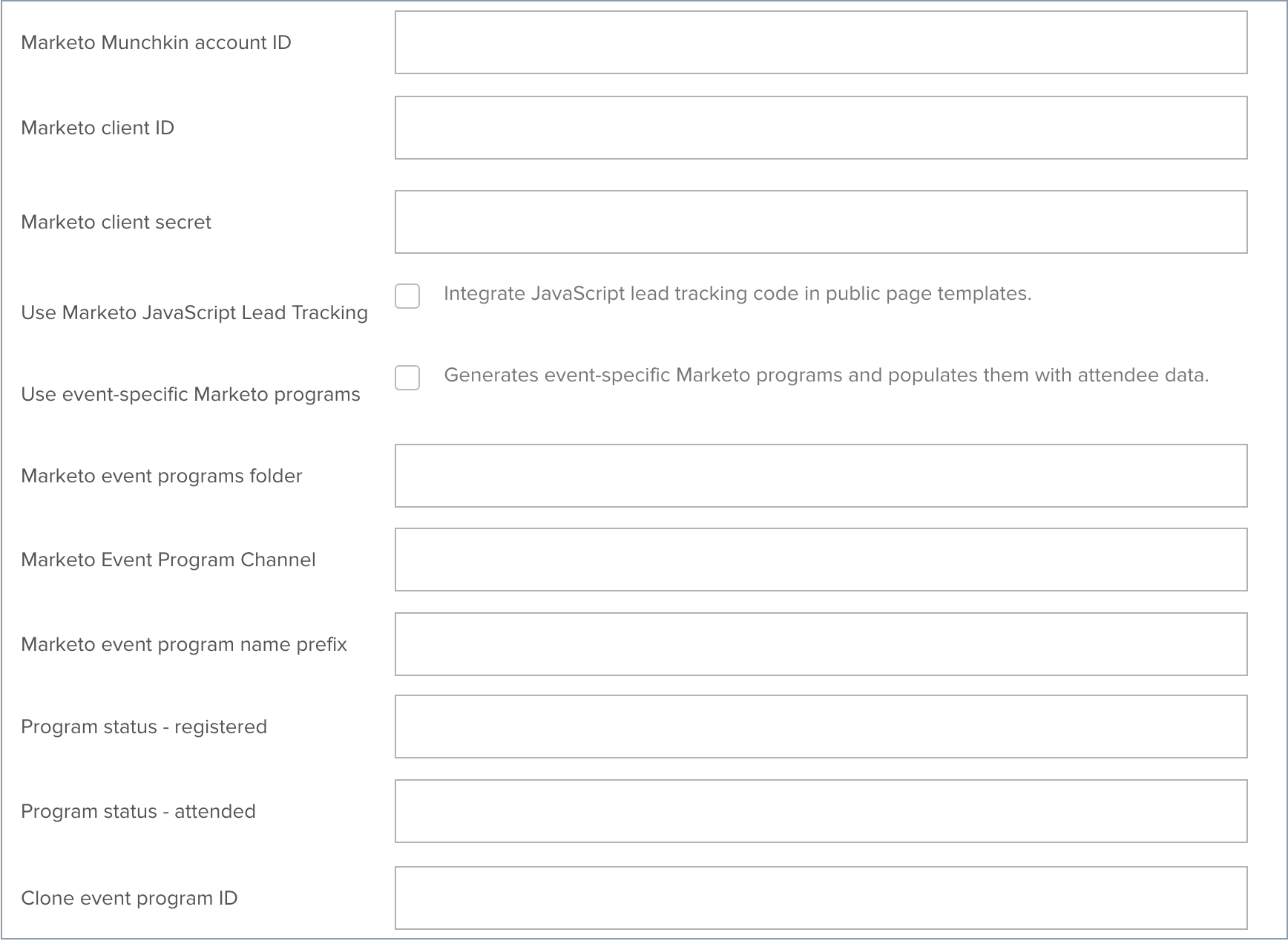This screenshot has width=1288, height=941.
Task: Click the 'Integrate JavaScript lead tracking code' description text
Action: (737, 294)
